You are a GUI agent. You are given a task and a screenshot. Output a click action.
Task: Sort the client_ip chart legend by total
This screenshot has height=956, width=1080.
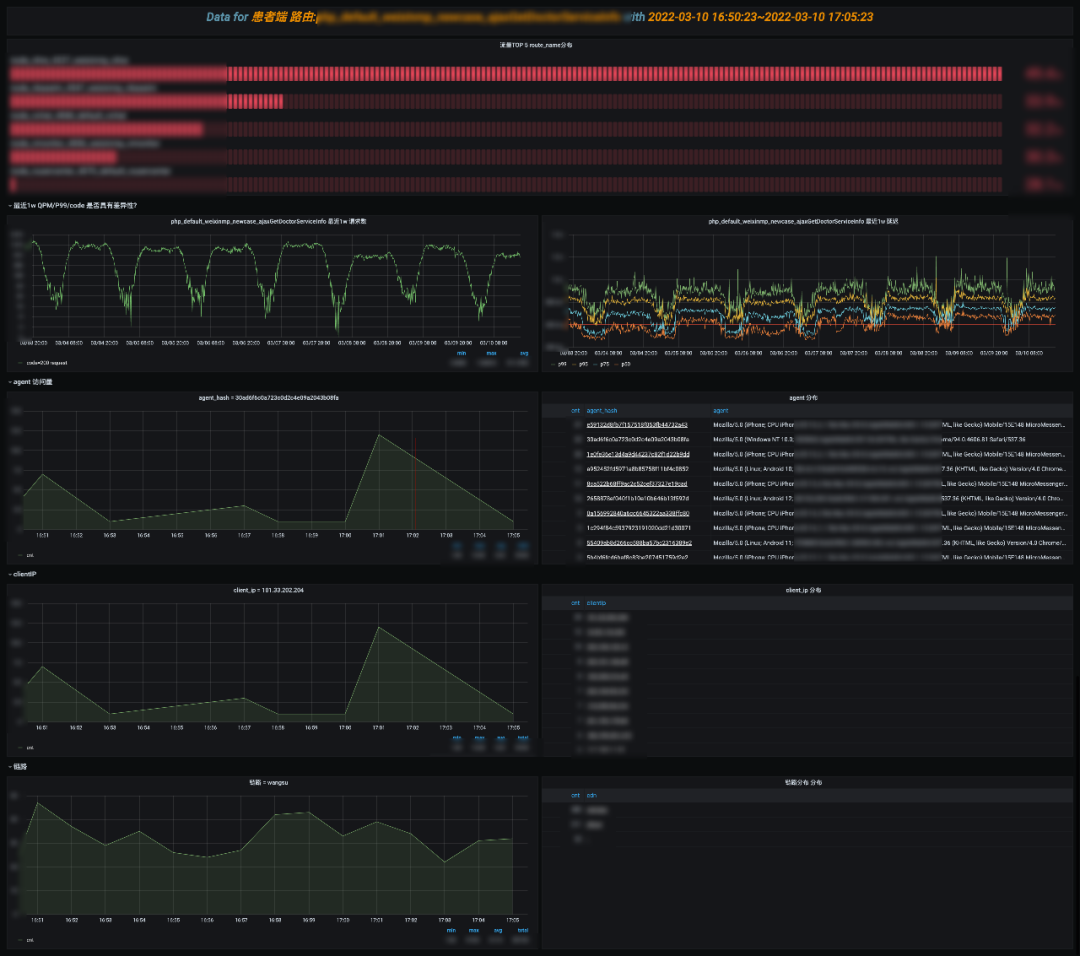click(521, 738)
